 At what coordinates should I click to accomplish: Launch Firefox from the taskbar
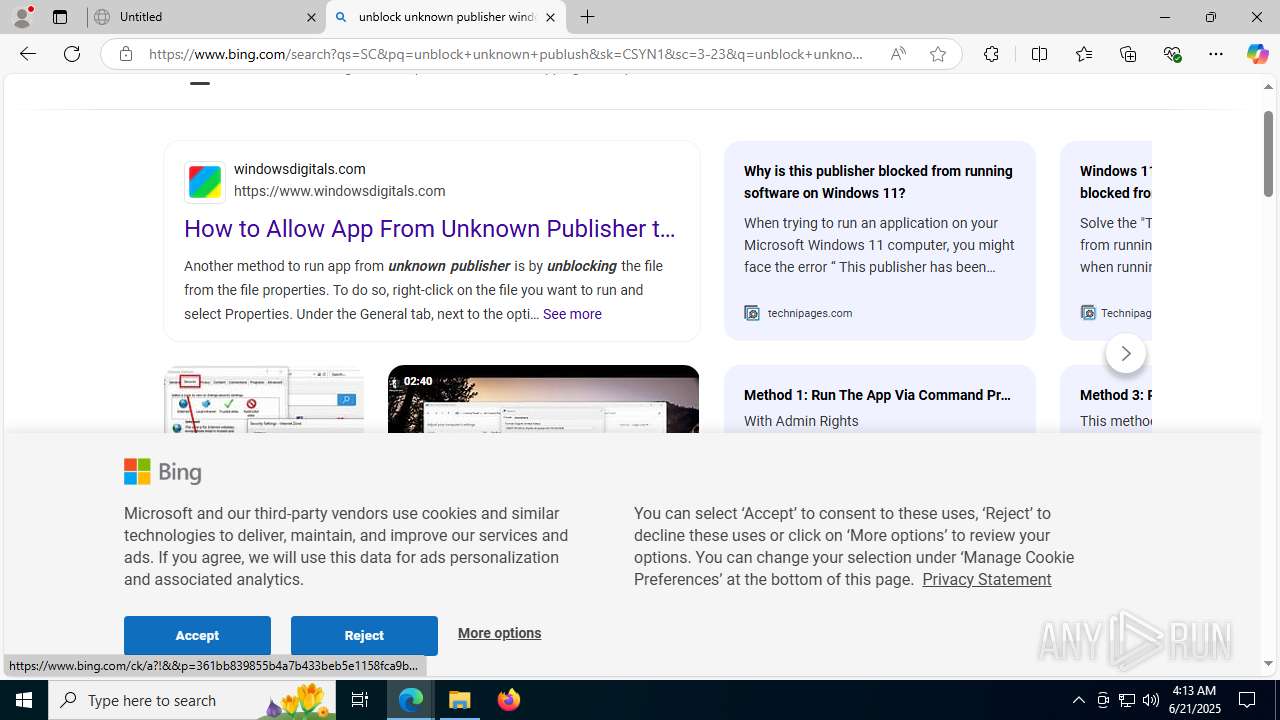(x=508, y=700)
